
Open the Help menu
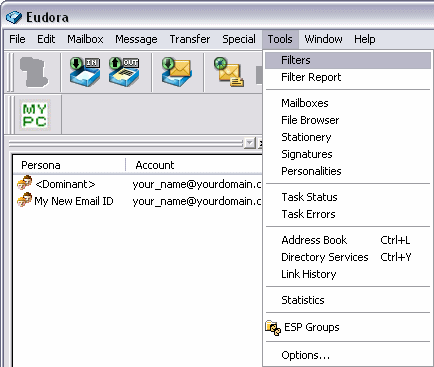tap(365, 39)
